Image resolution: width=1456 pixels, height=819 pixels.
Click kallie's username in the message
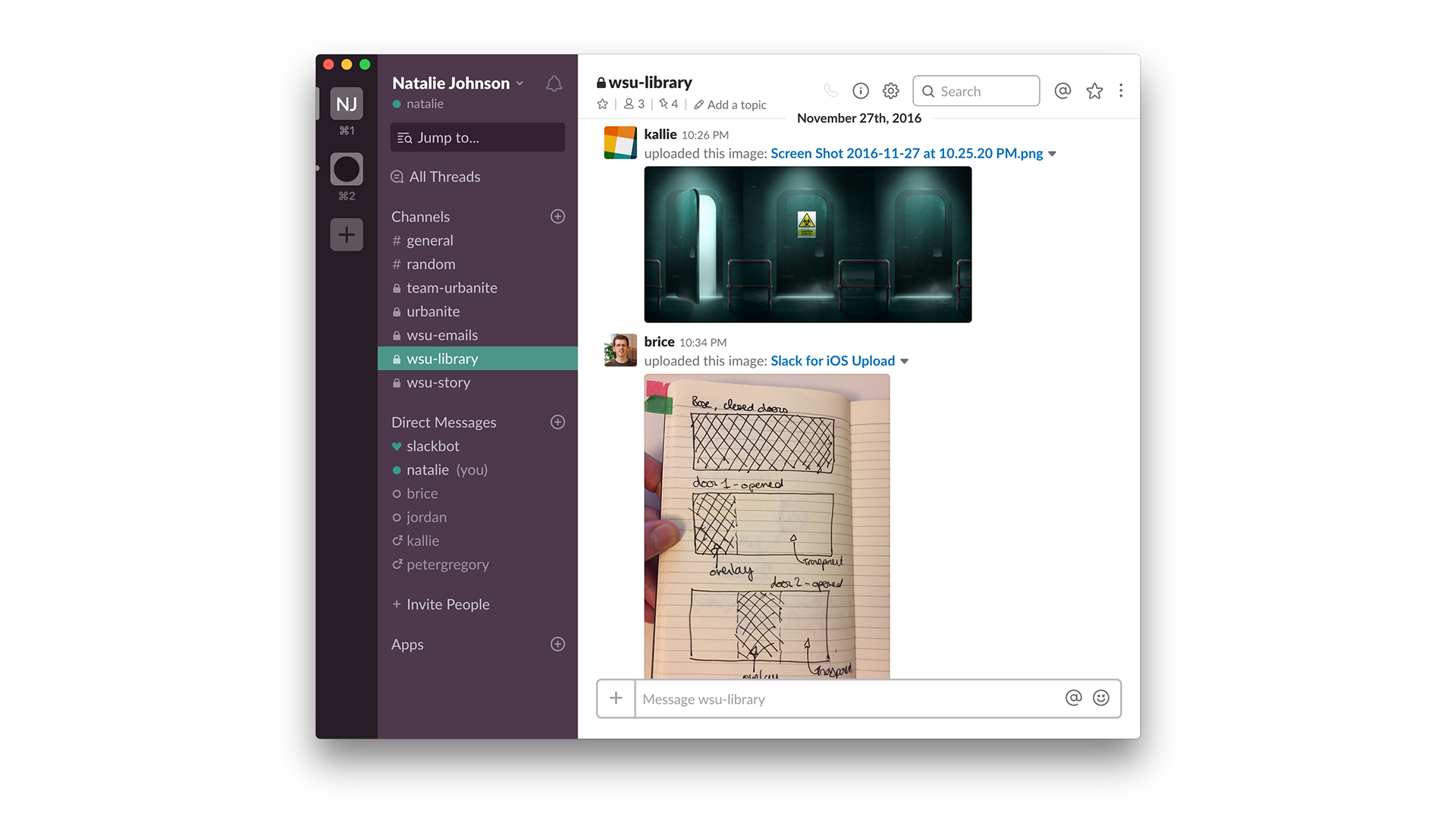click(660, 134)
